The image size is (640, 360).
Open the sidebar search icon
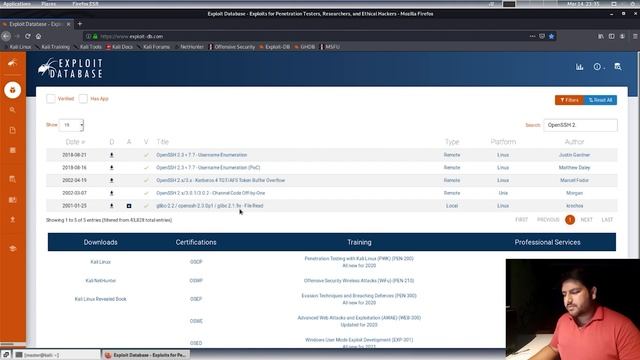(13, 110)
